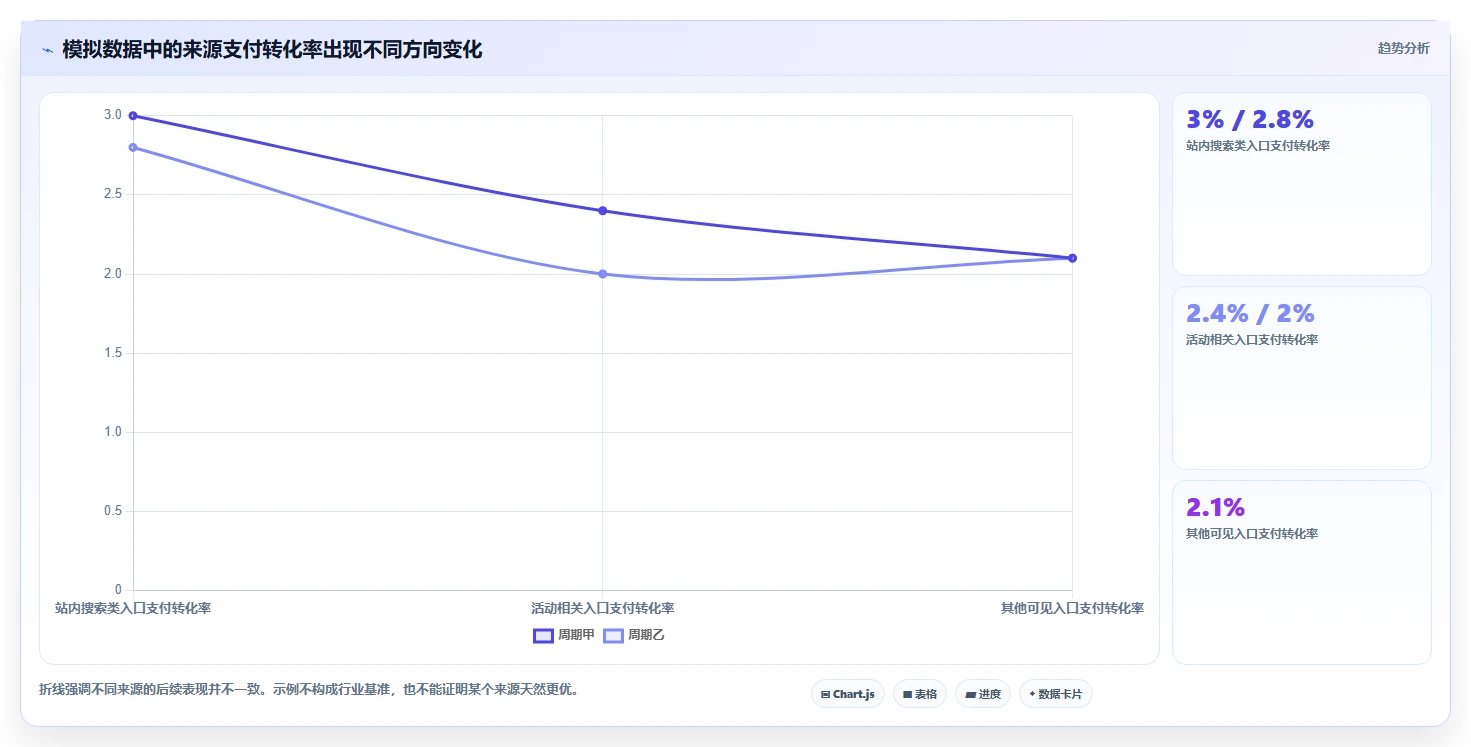Click the 进度 tag chip

tap(982, 694)
